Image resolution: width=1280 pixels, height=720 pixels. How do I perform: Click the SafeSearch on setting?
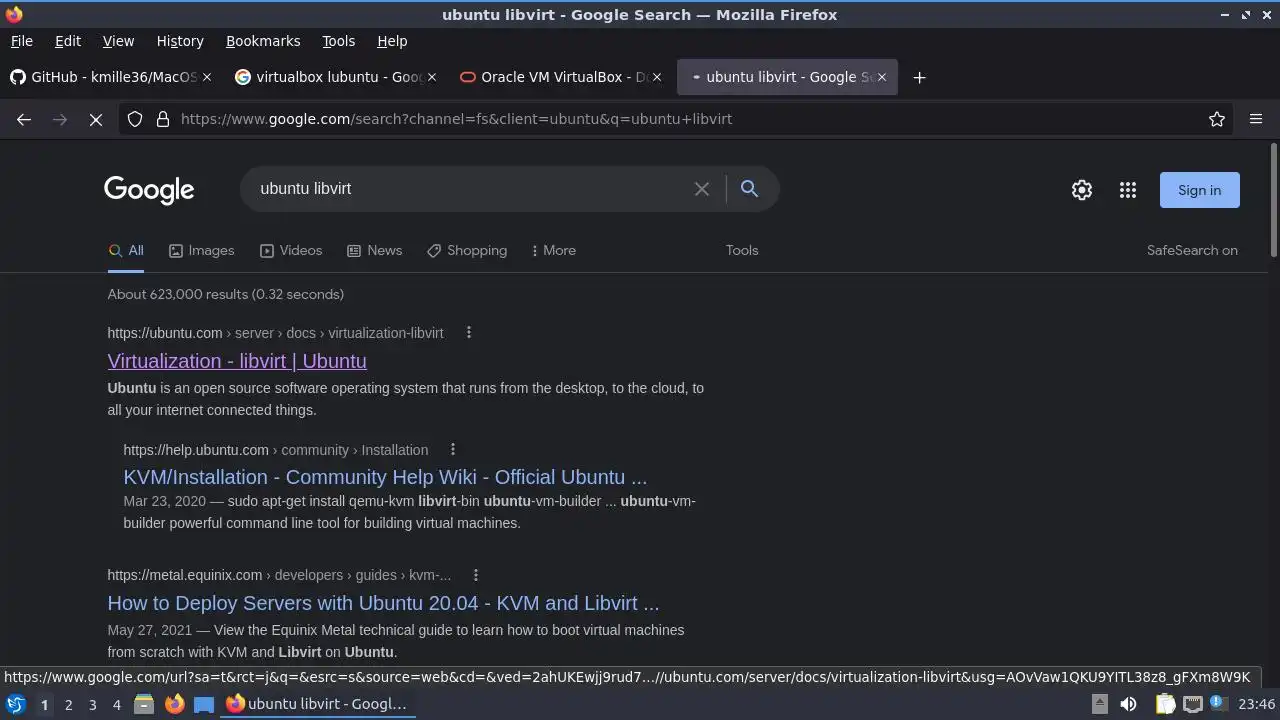point(1192,250)
